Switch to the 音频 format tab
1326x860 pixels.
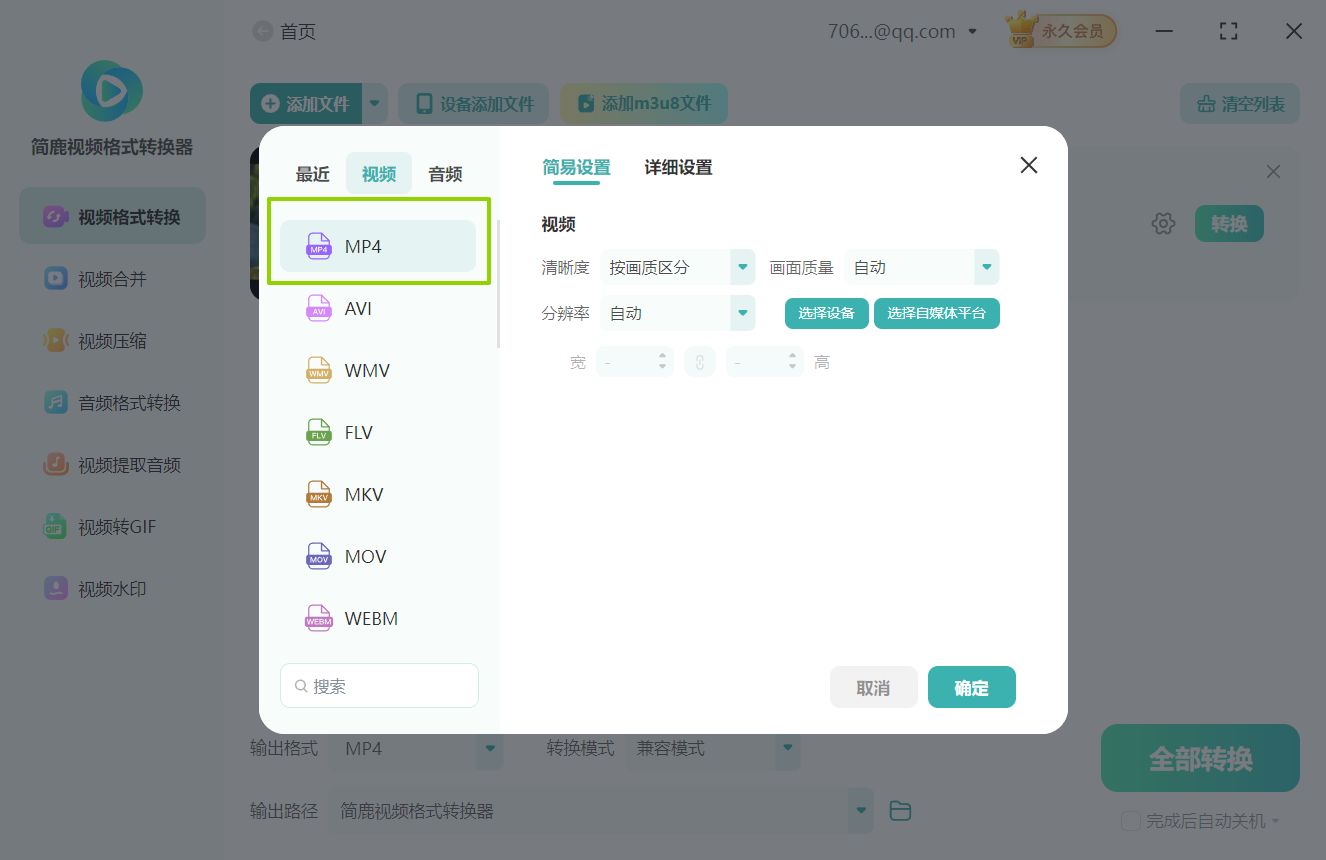coord(444,173)
